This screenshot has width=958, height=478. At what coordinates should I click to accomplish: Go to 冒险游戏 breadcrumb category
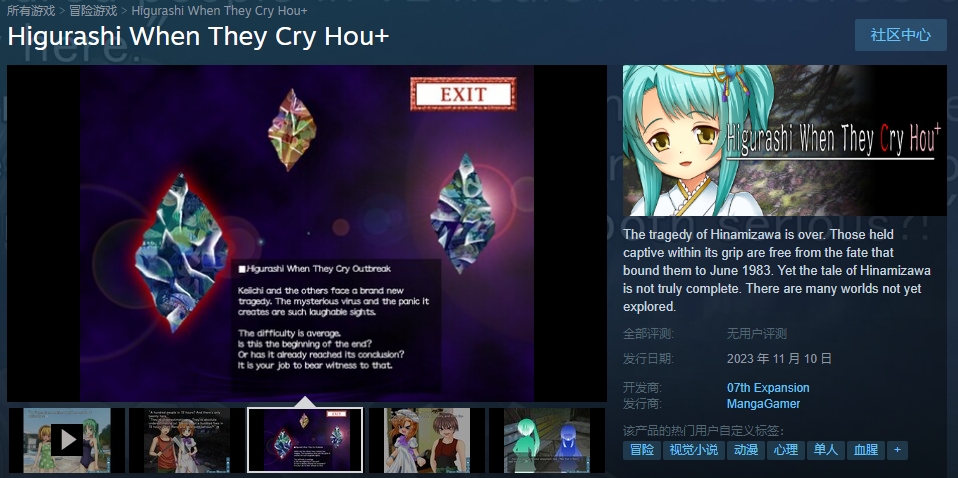click(93, 10)
